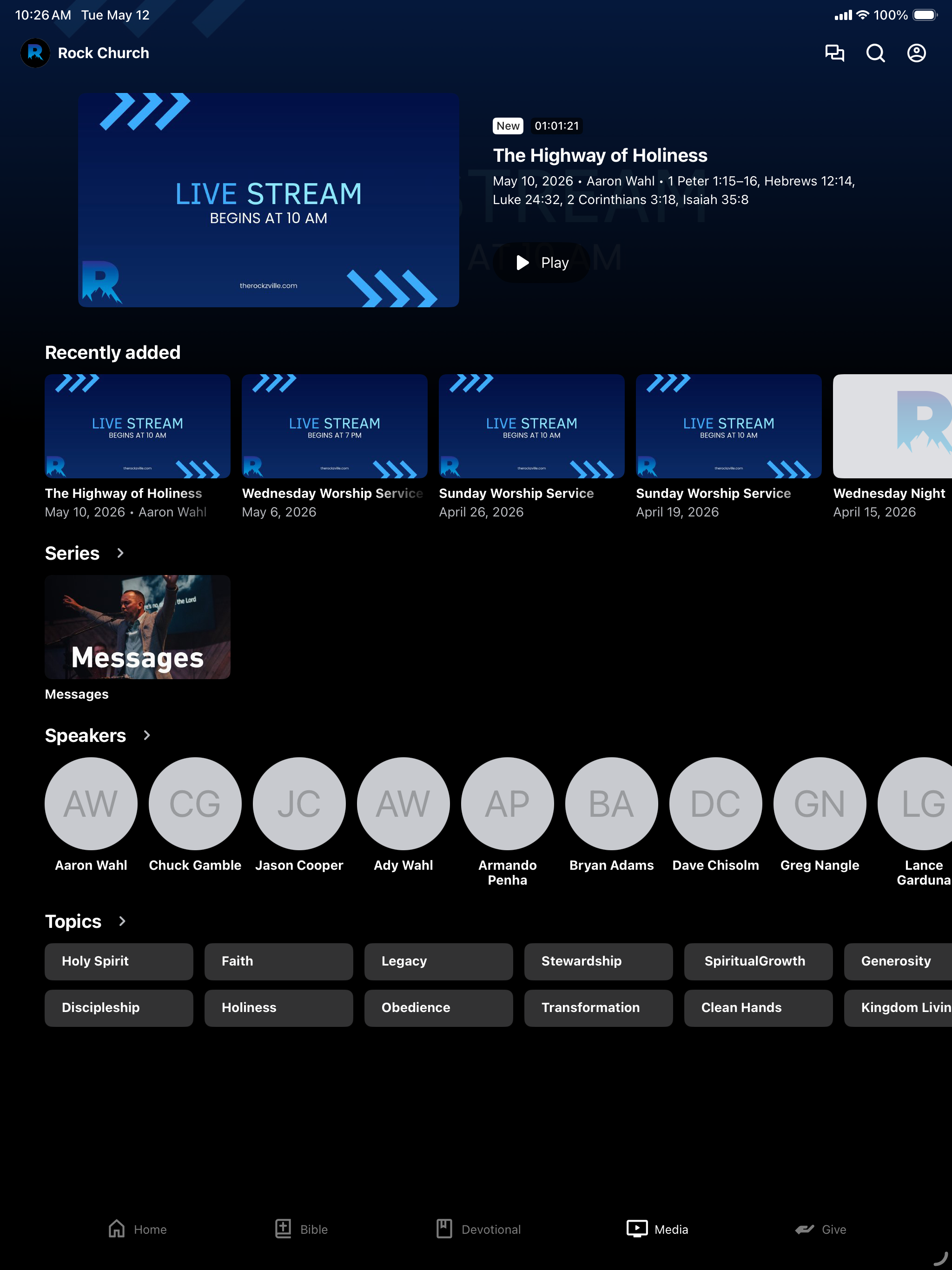This screenshot has height=1270, width=952.
Task: Select Chuck Gamble speaker avatar
Action: click(195, 803)
